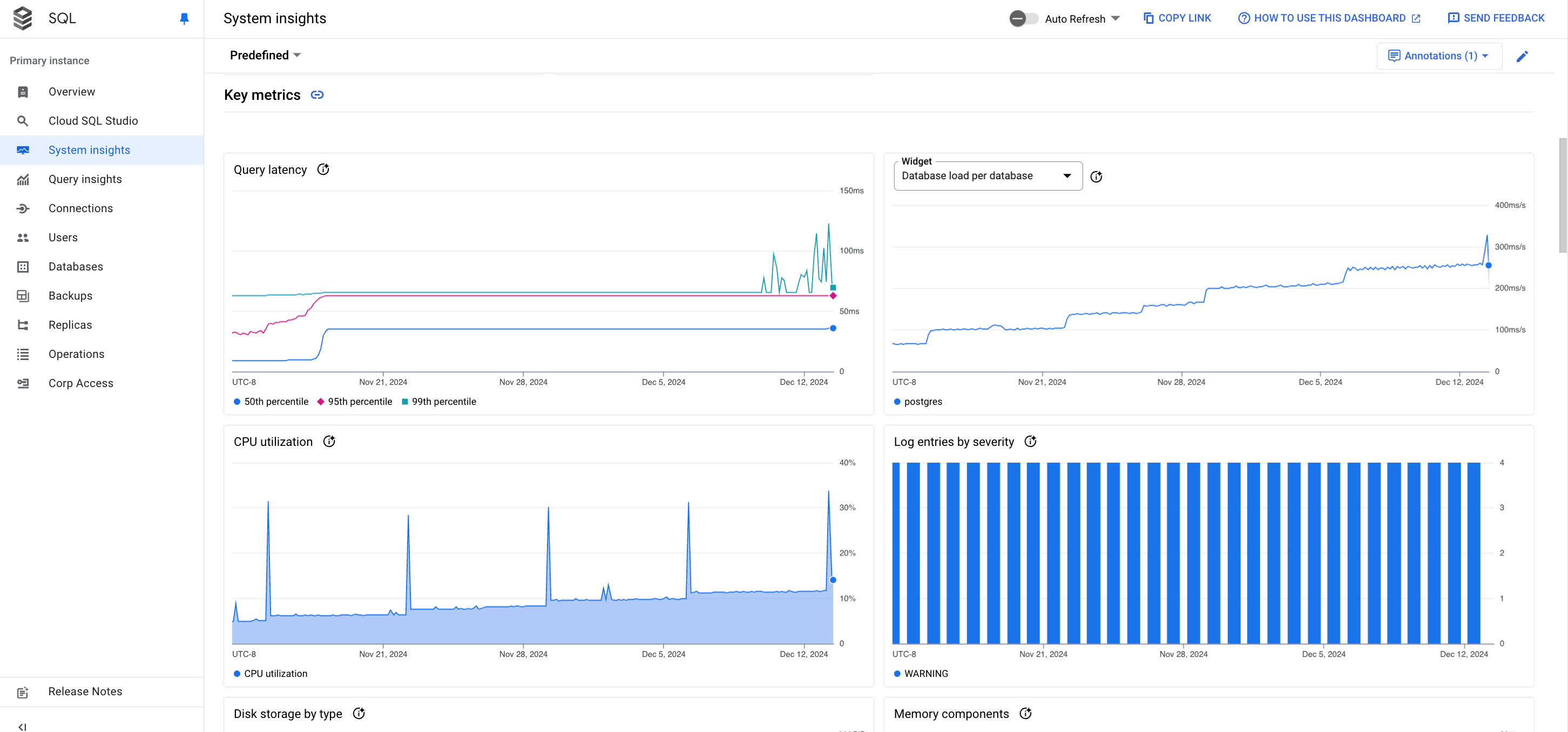Screen dimensions: 1568x732
Task: Toggle the 99th percentile legend item
Action: [439, 402]
